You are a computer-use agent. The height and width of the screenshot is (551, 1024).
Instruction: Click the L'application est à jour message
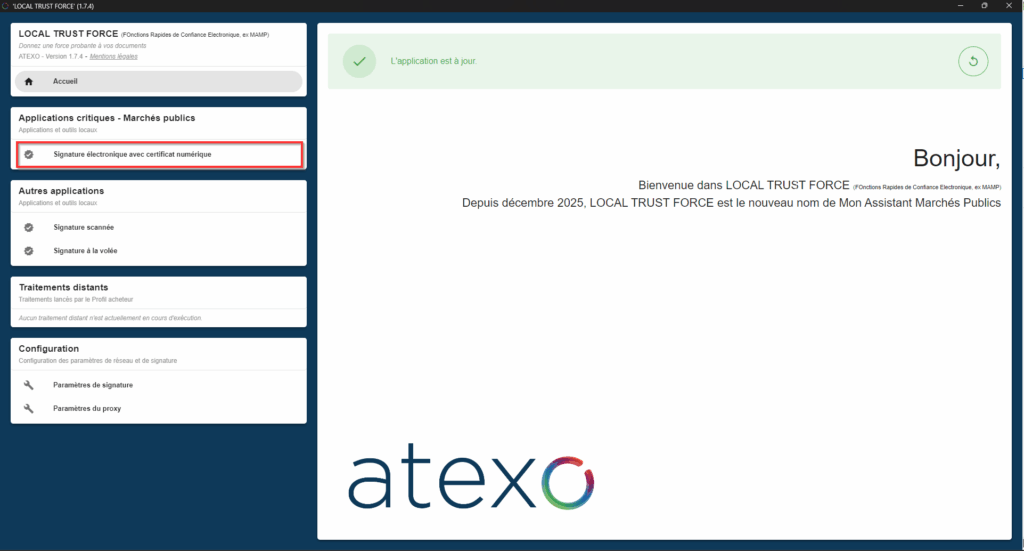tap(434, 61)
